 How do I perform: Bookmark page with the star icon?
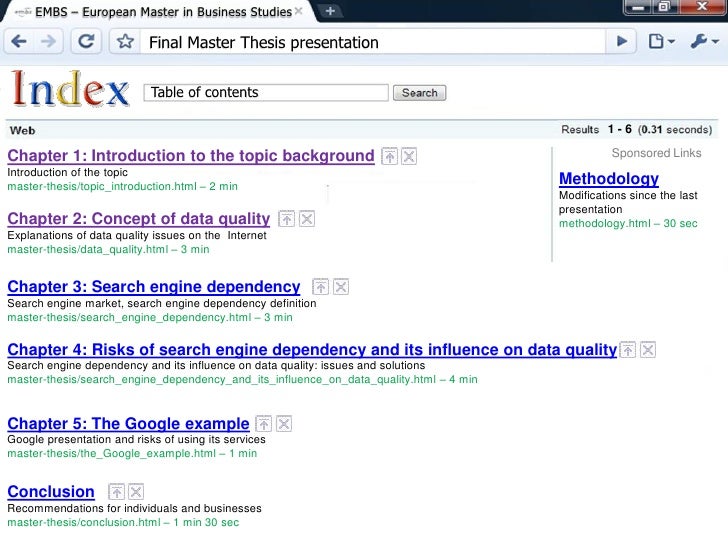point(125,42)
